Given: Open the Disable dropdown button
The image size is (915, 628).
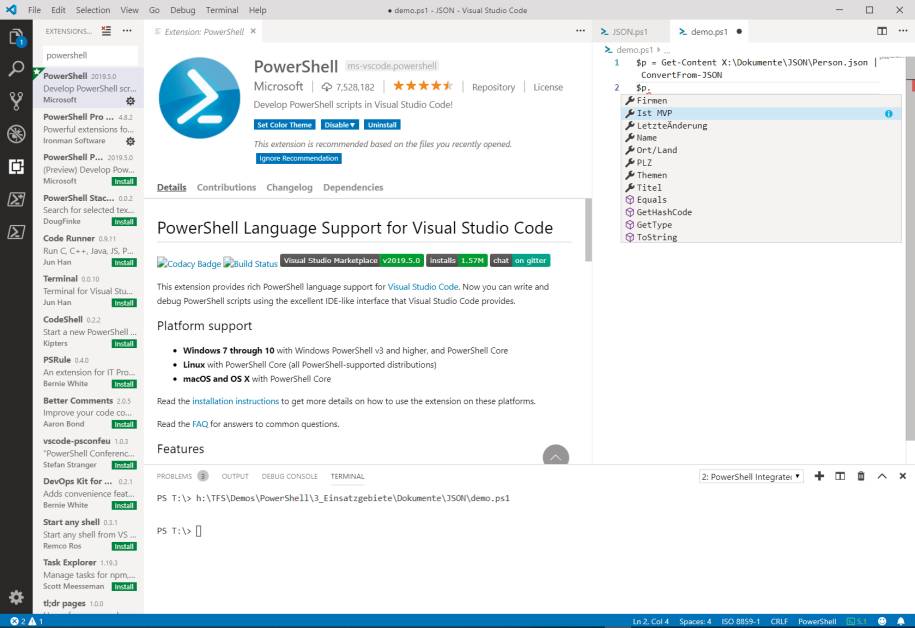Looking at the screenshot, I should (340, 125).
